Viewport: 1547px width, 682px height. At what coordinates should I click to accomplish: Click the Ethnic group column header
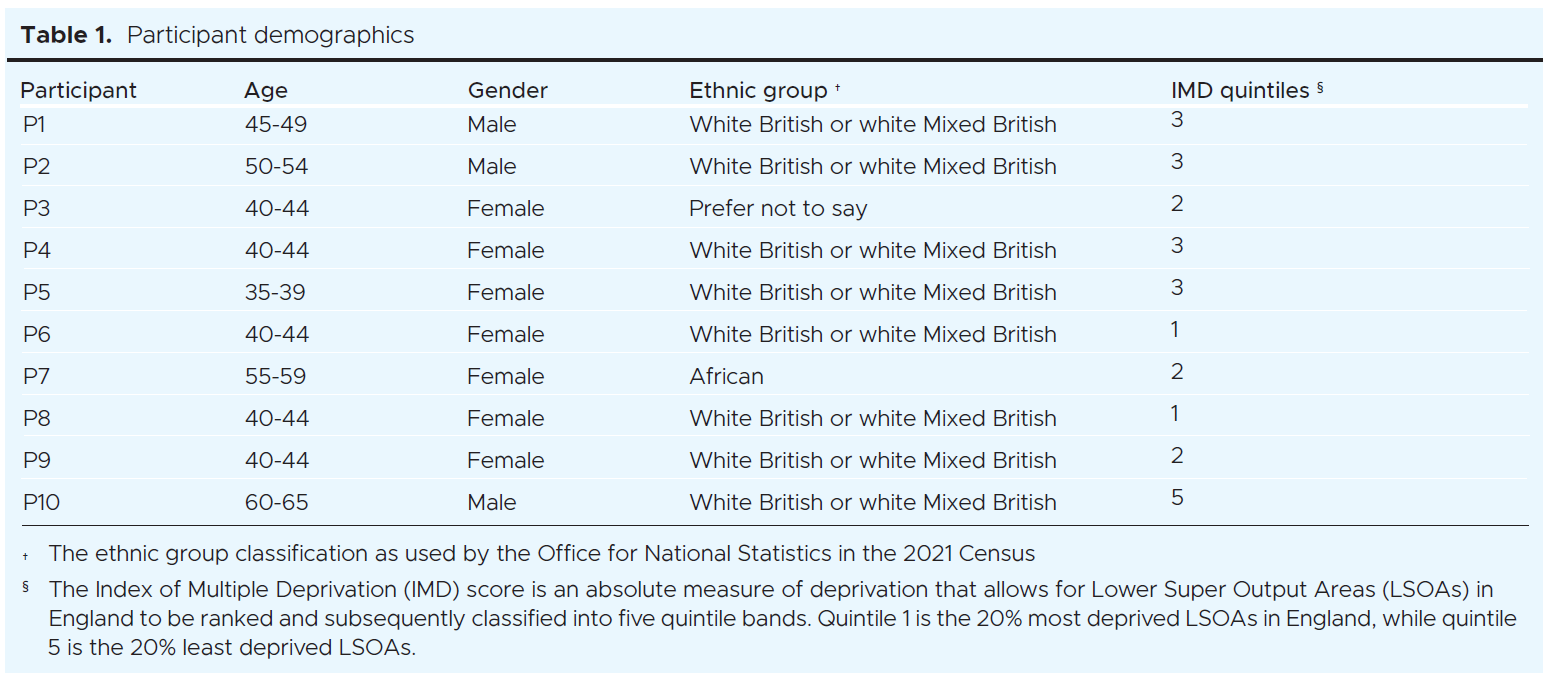(x=757, y=90)
